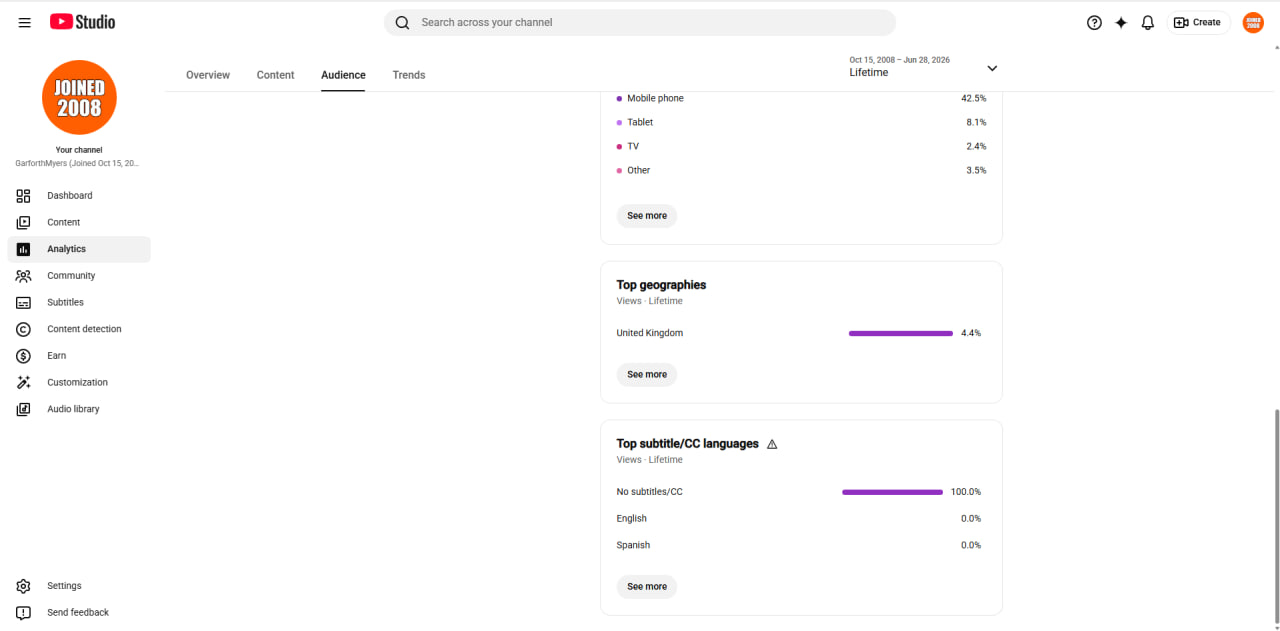See more under Top subtitle/CC languages
This screenshot has height=631, width=1280.
point(647,587)
